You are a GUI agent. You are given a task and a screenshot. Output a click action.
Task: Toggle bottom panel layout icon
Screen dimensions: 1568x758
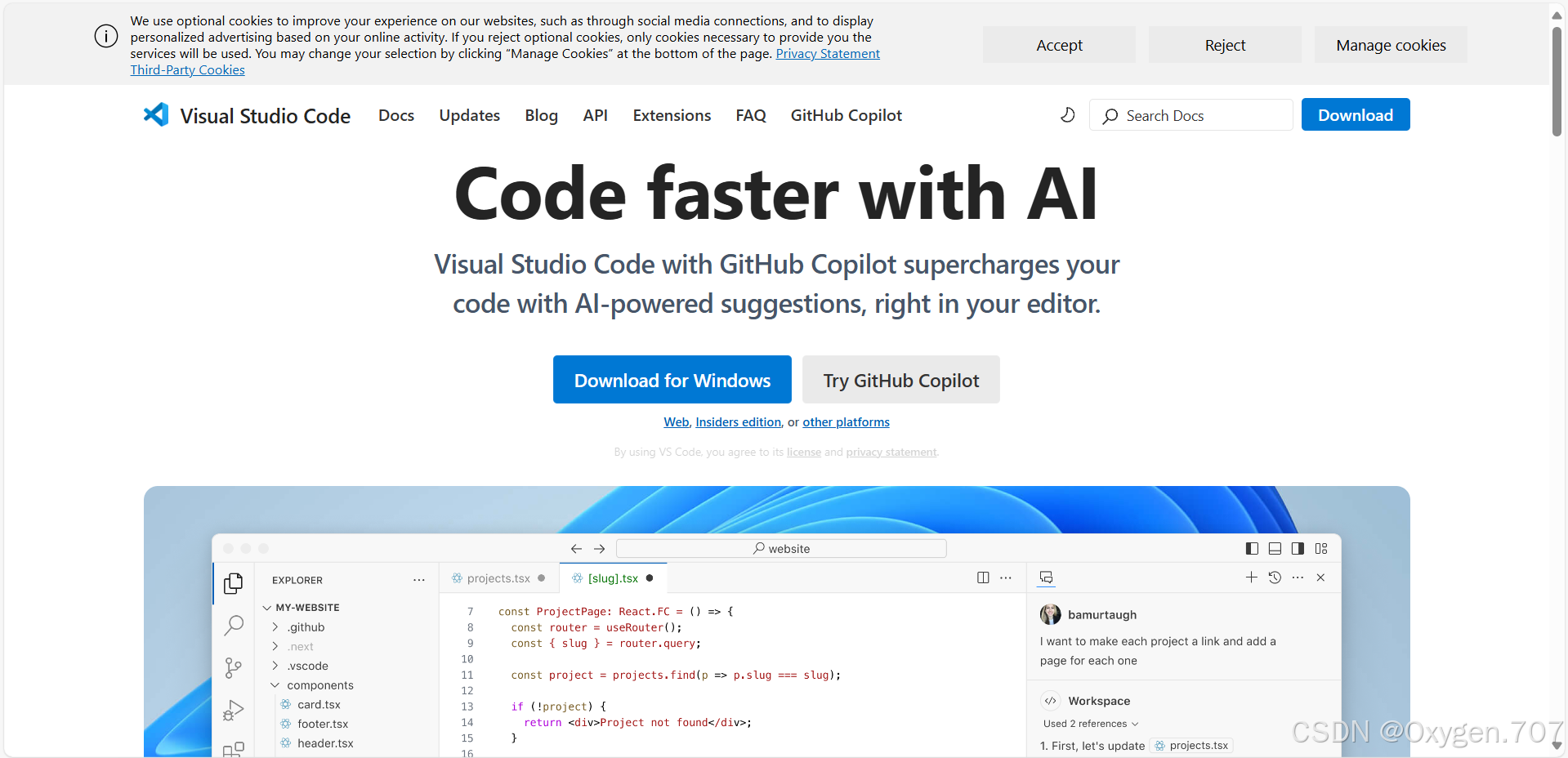pos(1275,549)
